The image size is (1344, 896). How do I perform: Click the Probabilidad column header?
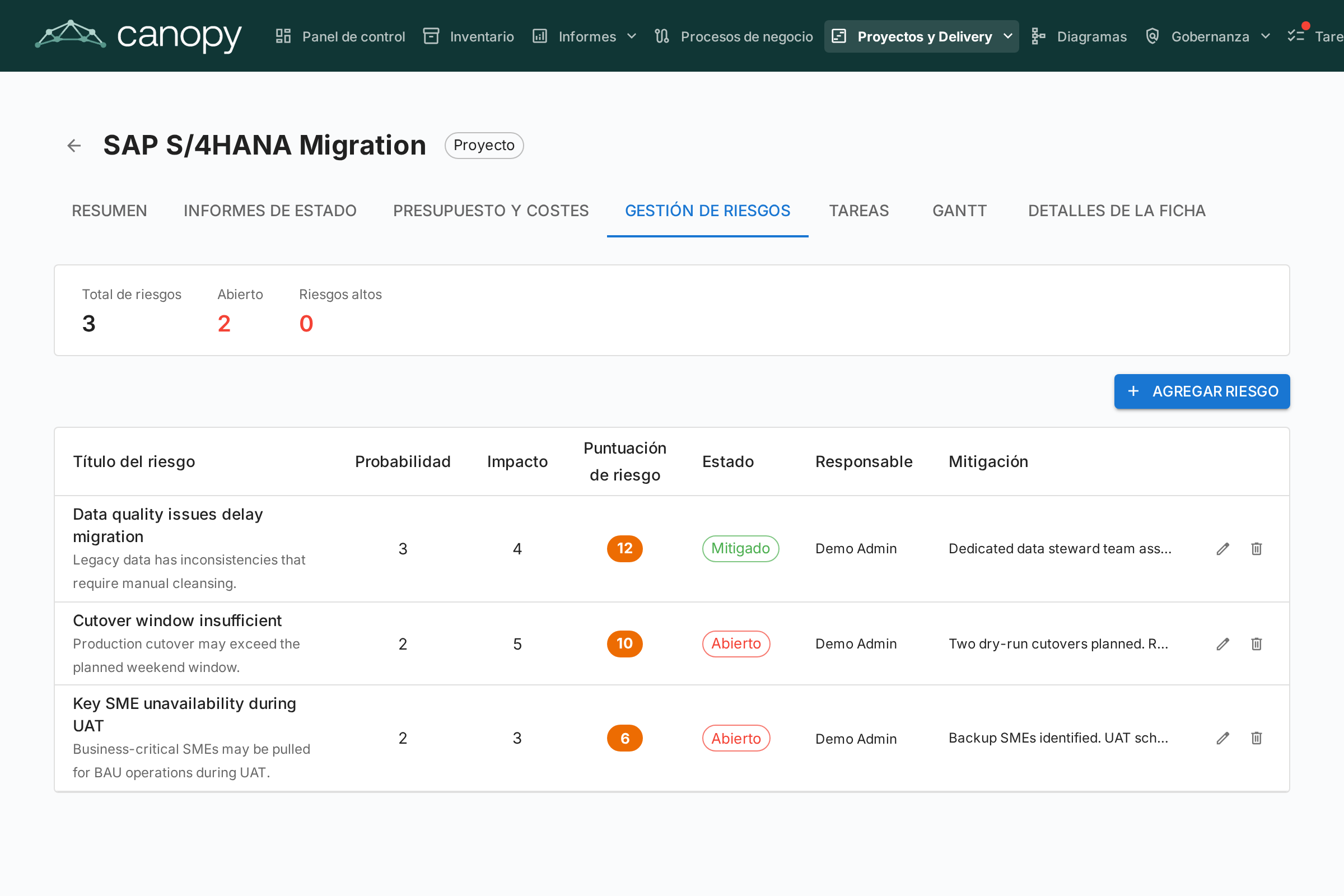coord(403,461)
